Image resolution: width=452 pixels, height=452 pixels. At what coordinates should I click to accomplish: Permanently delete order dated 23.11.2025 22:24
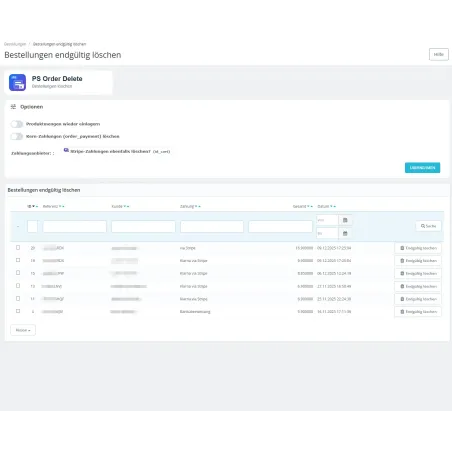coord(418,299)
